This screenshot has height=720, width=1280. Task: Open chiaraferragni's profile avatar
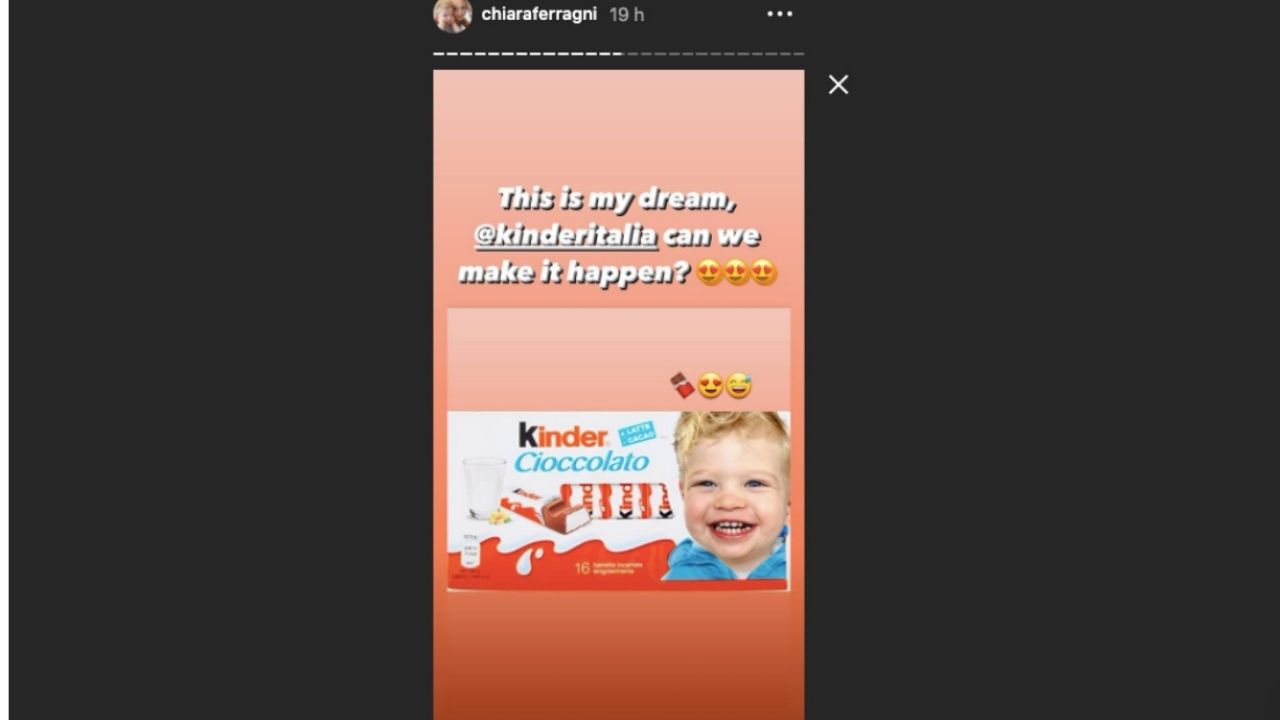452,15
